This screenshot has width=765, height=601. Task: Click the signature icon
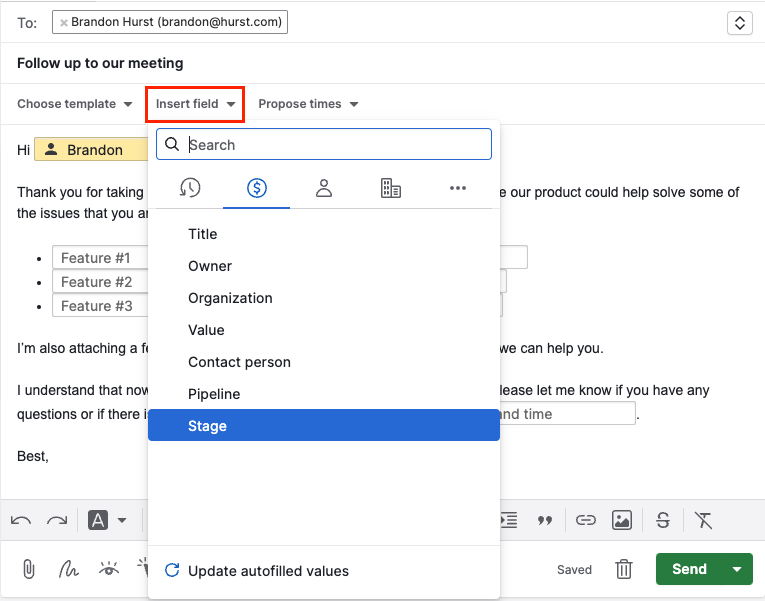coord(68,569)
